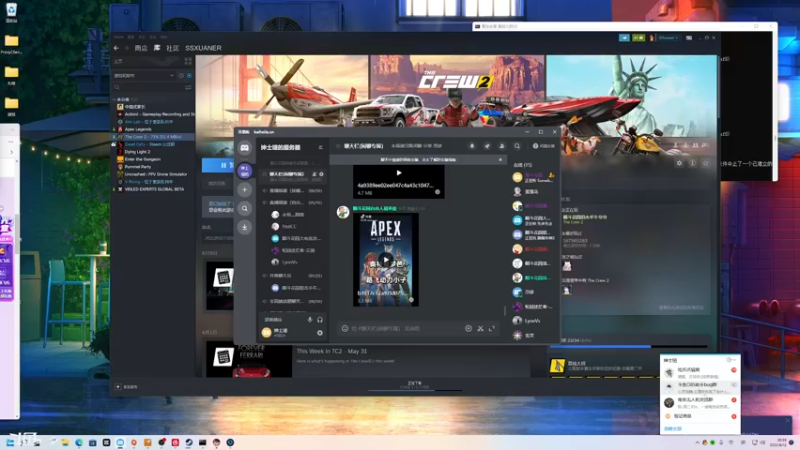Open The Crew 2 info icon in Steam

tap(692, 163)
